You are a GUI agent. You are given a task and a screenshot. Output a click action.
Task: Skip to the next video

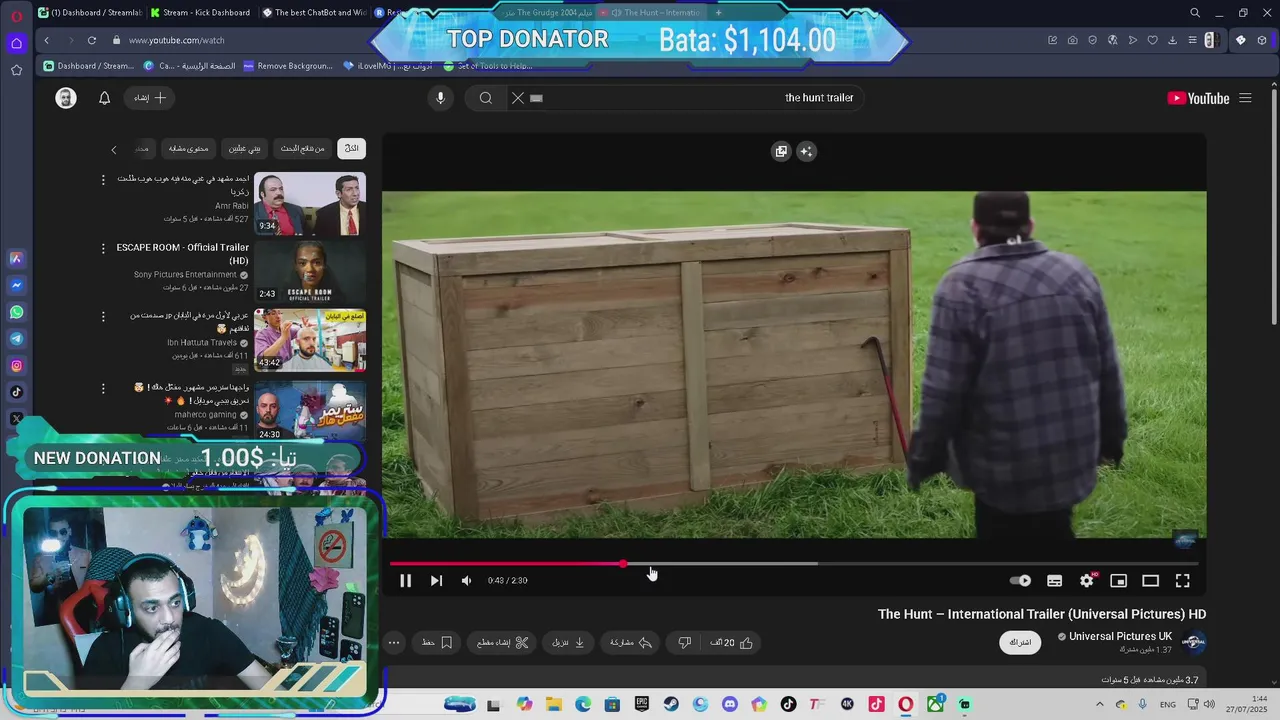point(436,581)
